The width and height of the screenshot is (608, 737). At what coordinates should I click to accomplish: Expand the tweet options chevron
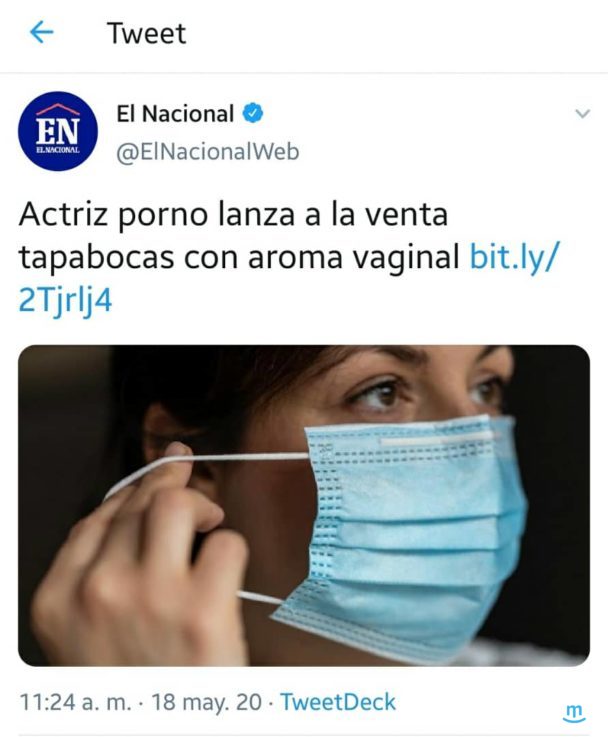click(x=582, y=113)
